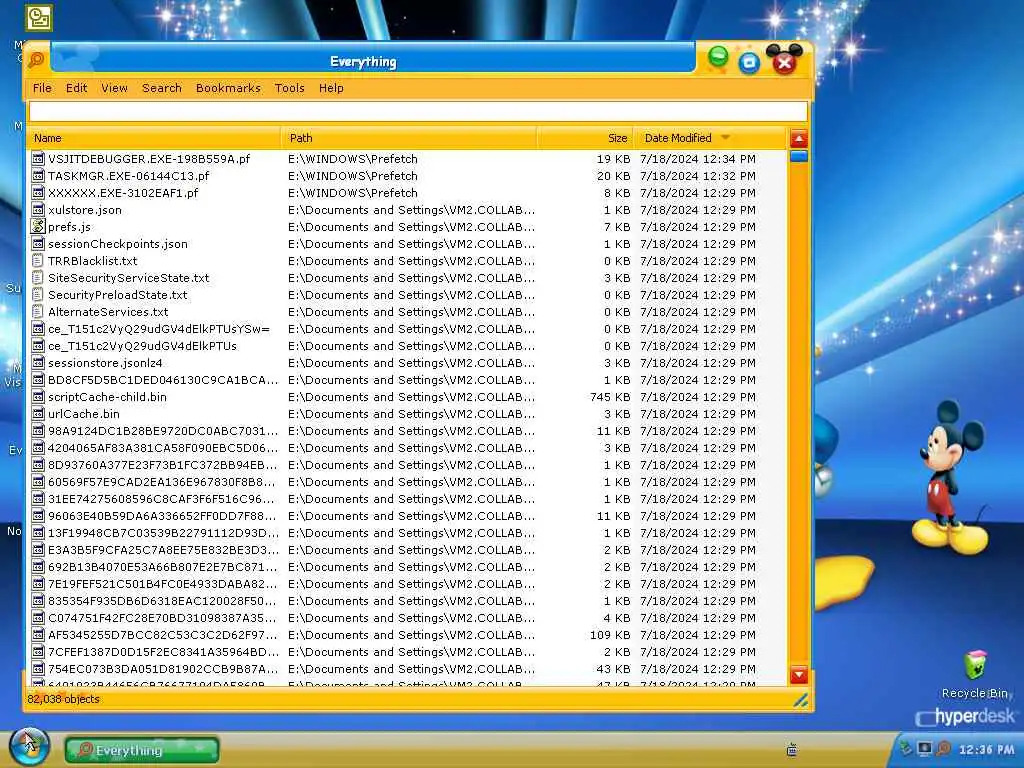Sort results by Name column header
Screen dimensions: 1024x768
tap(154, 138)
